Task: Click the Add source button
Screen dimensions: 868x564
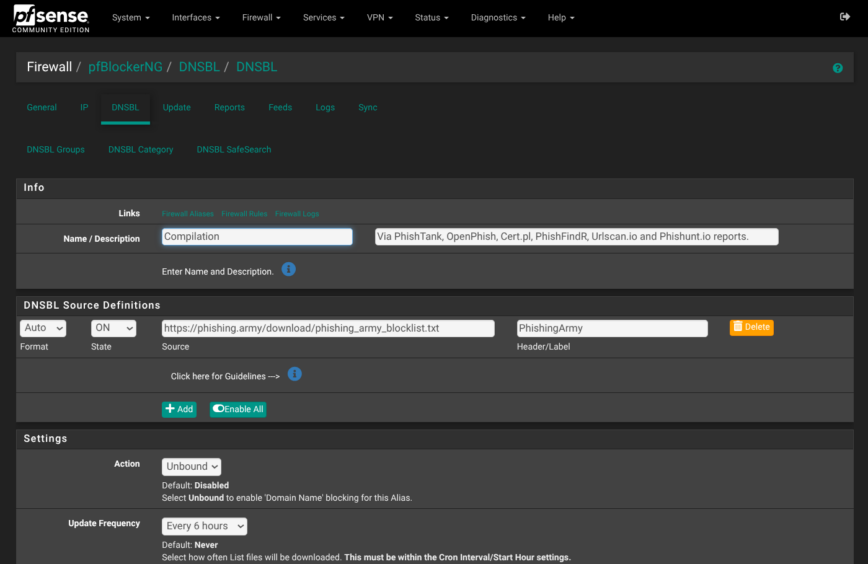Action: coord(179,409)
